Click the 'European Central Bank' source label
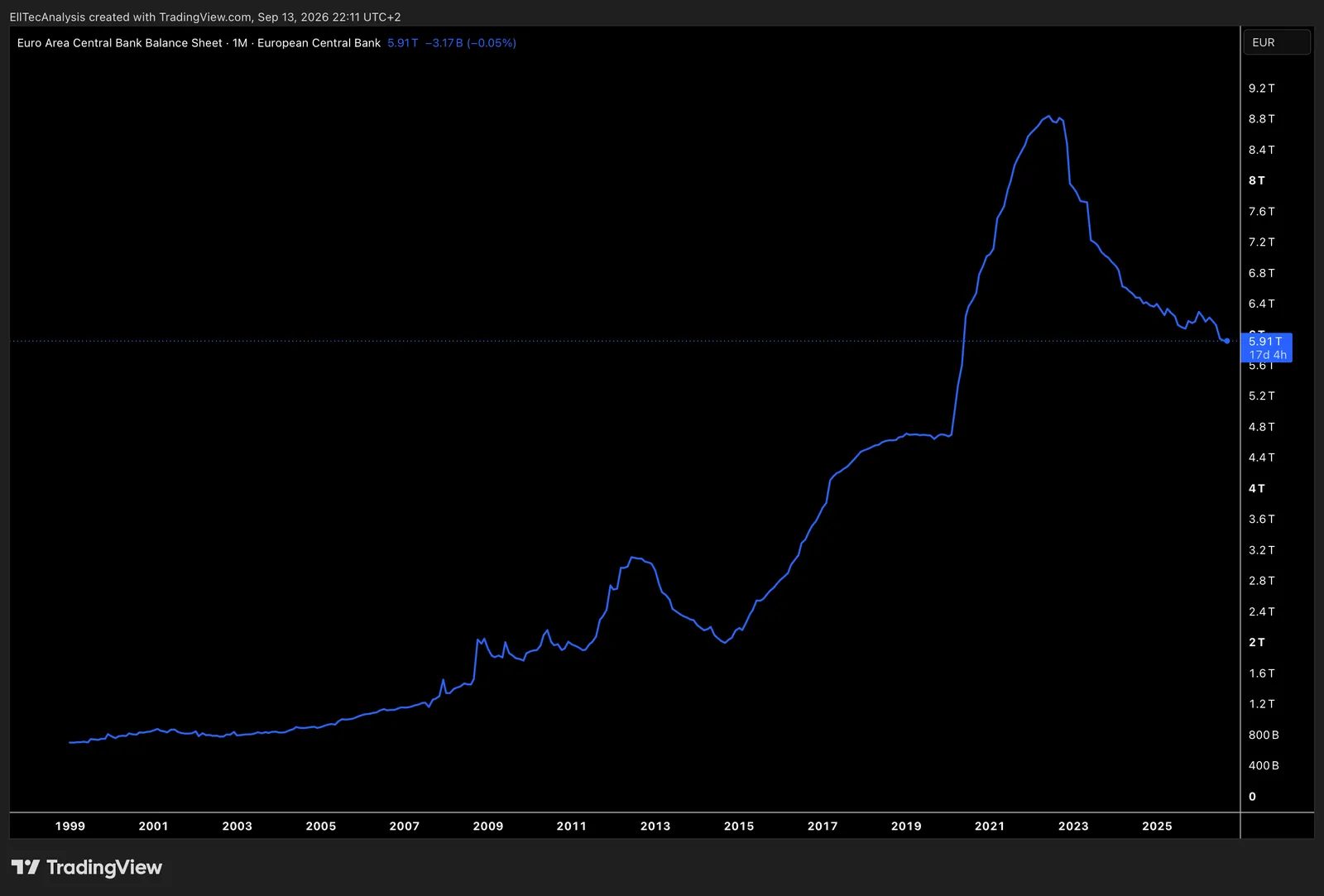Image resolution: width=1324 pixels, height=896 pixels. point(319,43)
